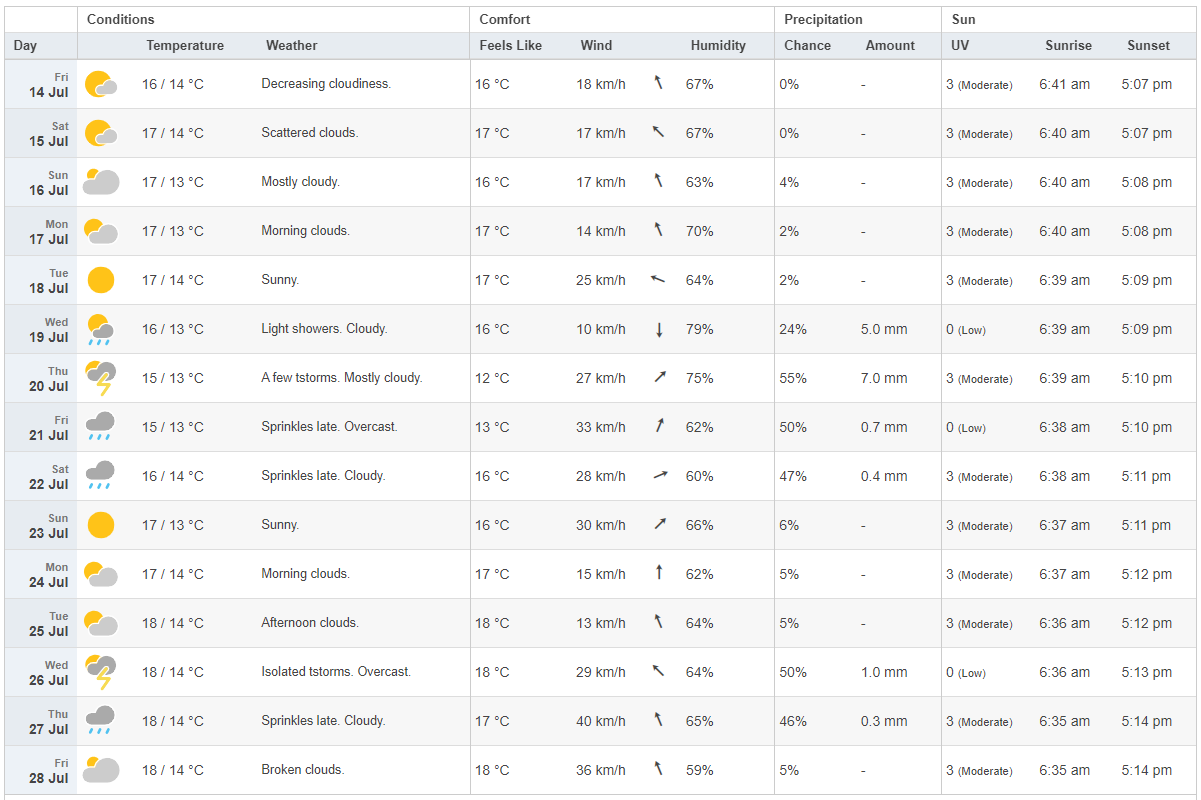The image size is (1201, 800).
Task: Click the sun icon for Sun 23 Jul
Action: tap(101, 525)
